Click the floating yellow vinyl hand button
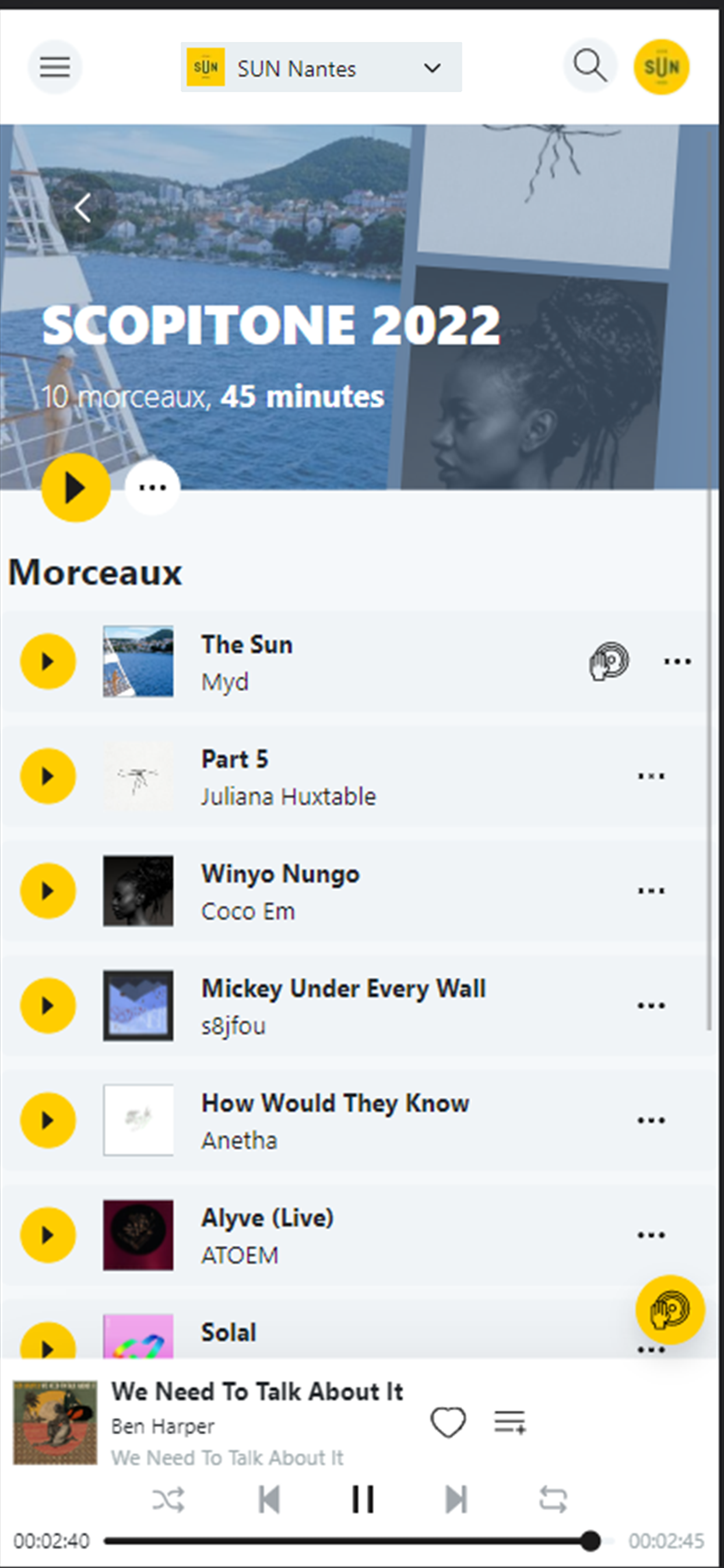724x1568 pixels. pos(670,1310)
